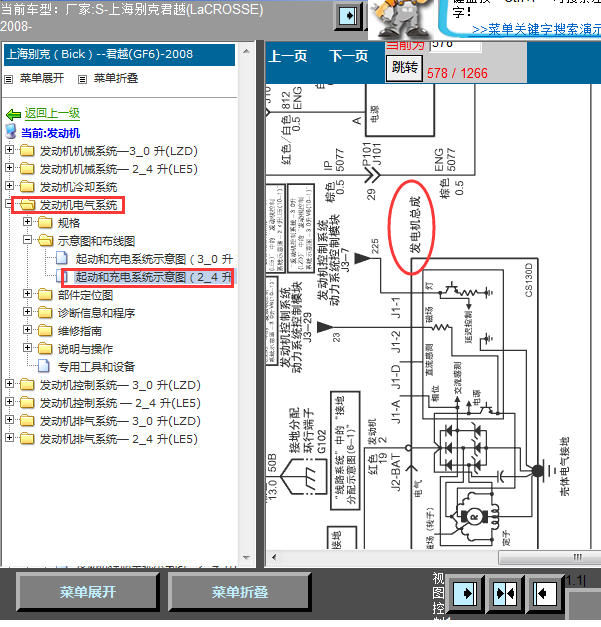Click the 跳转 jump button
Image resolution: width=601 pixels, height=627 pixels.
[404, 68]
